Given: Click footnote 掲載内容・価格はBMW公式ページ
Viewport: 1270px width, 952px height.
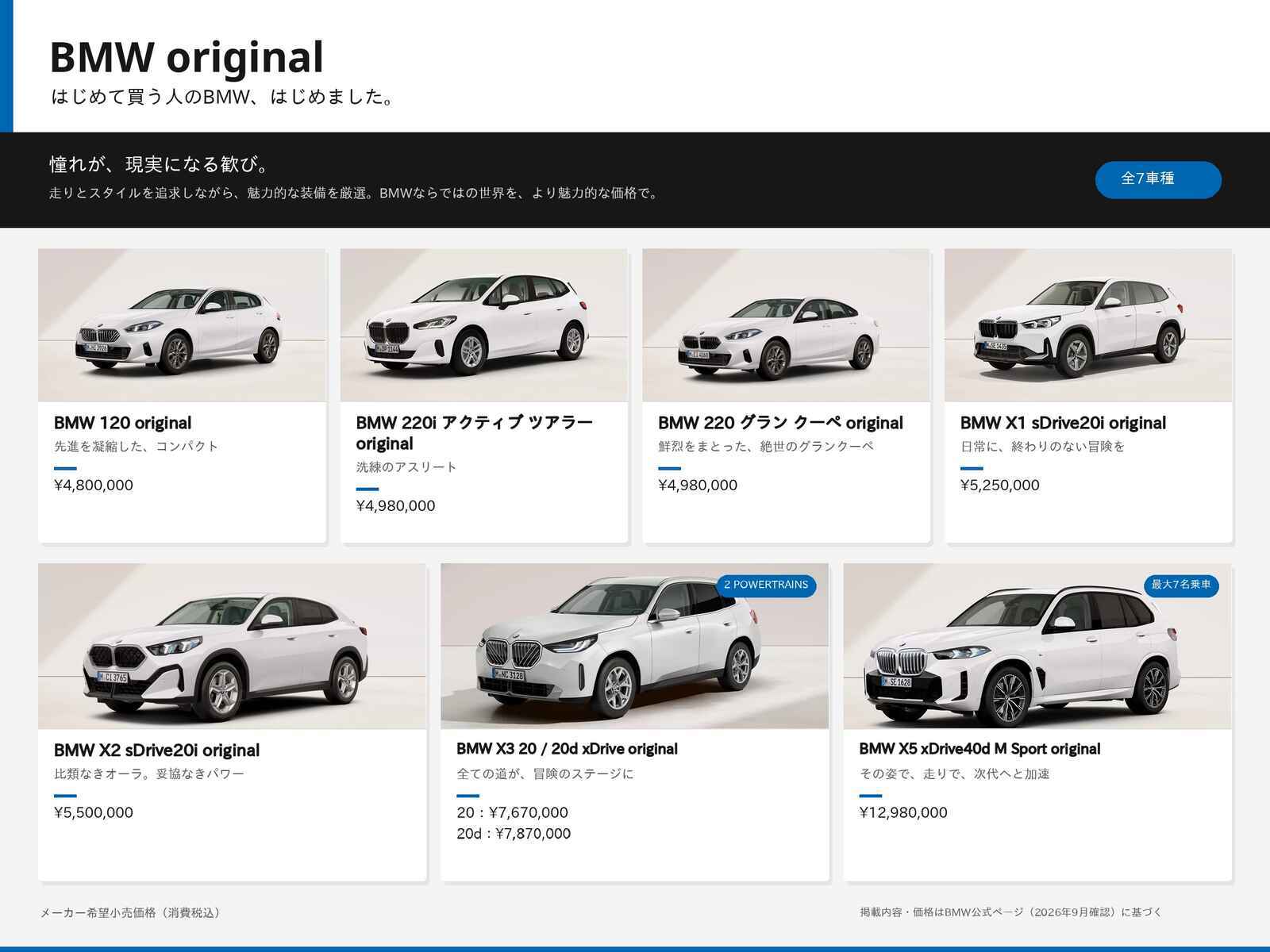Looking at the screenshot, I should coord(1011,912).
